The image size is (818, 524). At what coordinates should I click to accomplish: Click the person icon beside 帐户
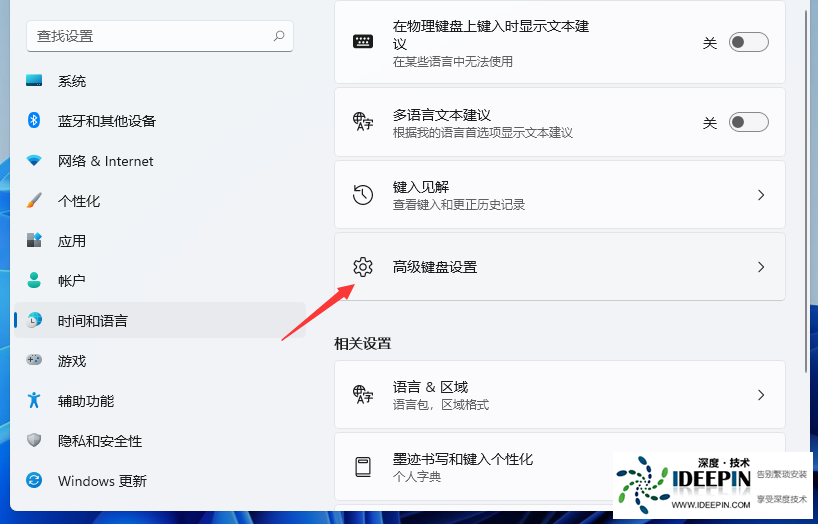(34, 280)
